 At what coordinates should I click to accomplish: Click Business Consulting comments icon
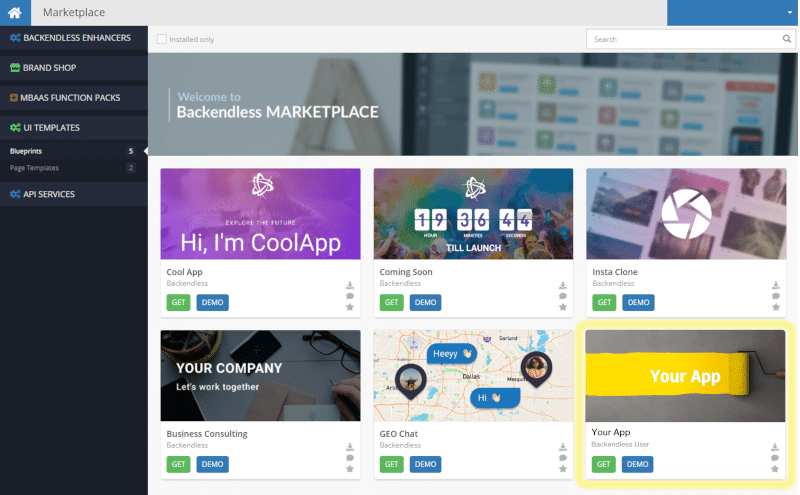click(x=350, y=458)
